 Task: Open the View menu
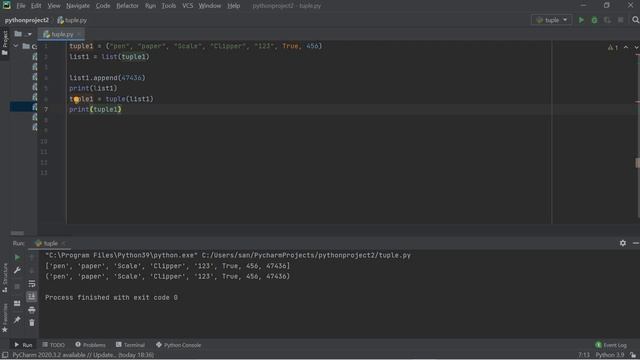(53, 6)
